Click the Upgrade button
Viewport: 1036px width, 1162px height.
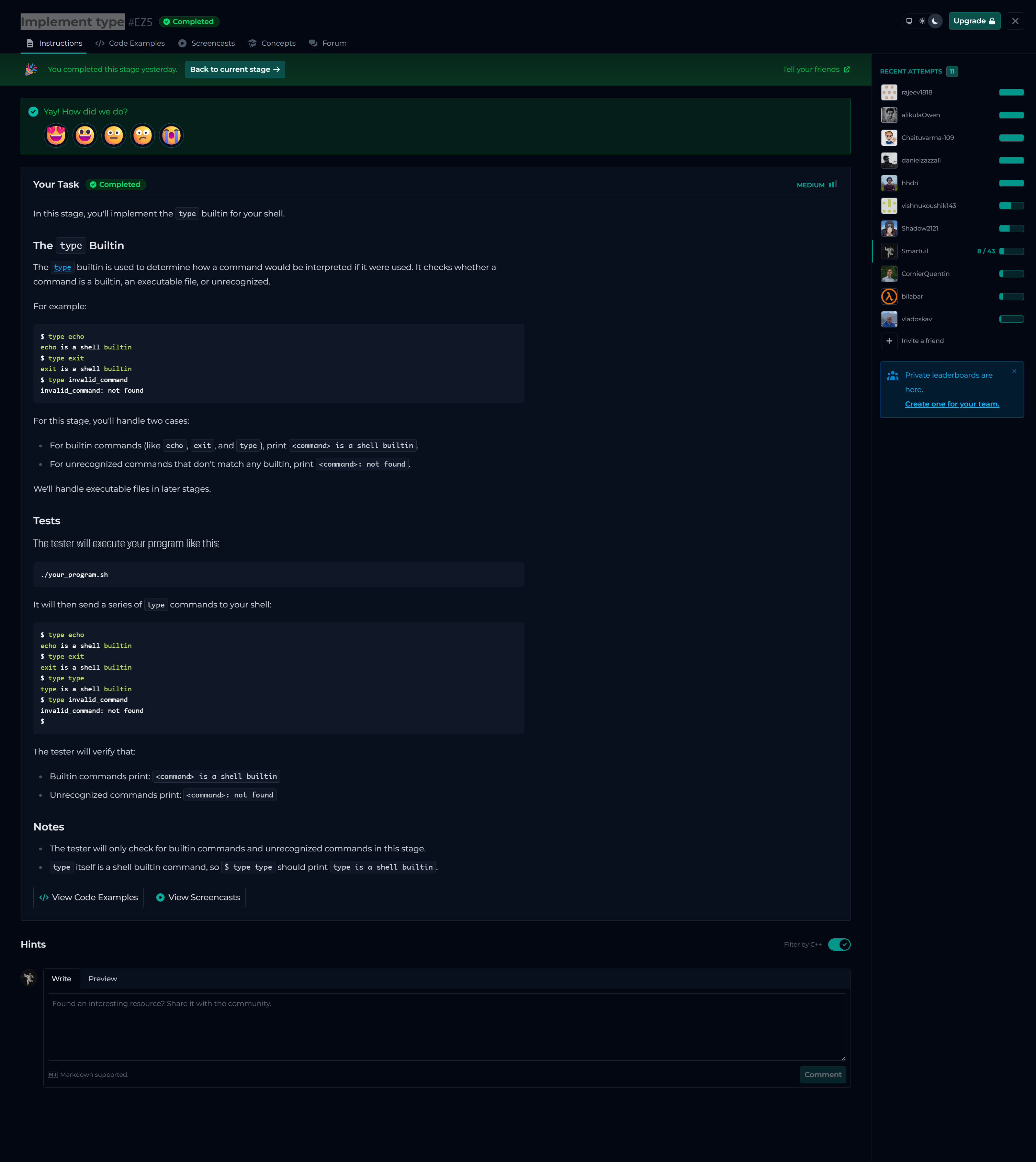tap(974, 21)
